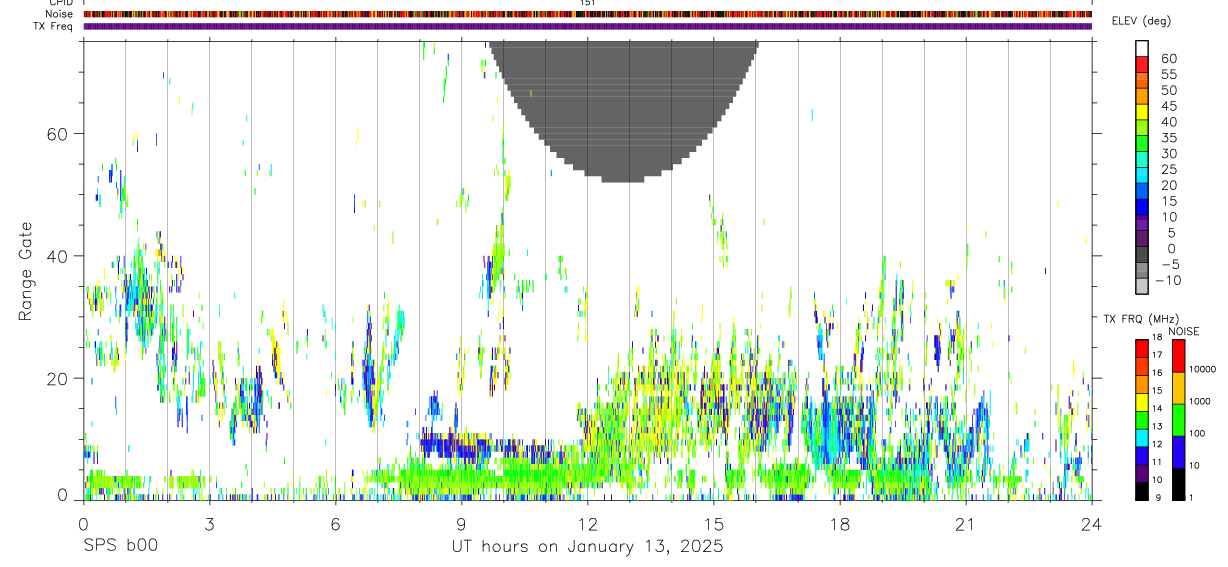Viewport: 1228px width, 567px height.
Task: Select the blue segment of NOISE colorbar
Action: 1178,451
